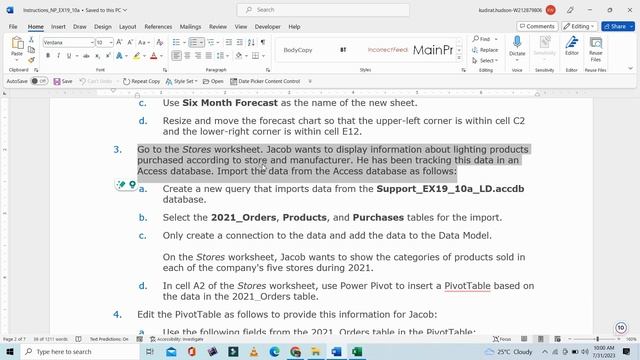This screenshot has height=360, width=640.
Task: Select the Format Painter brush
Action: pyautogui.click(x=31, y=60)
